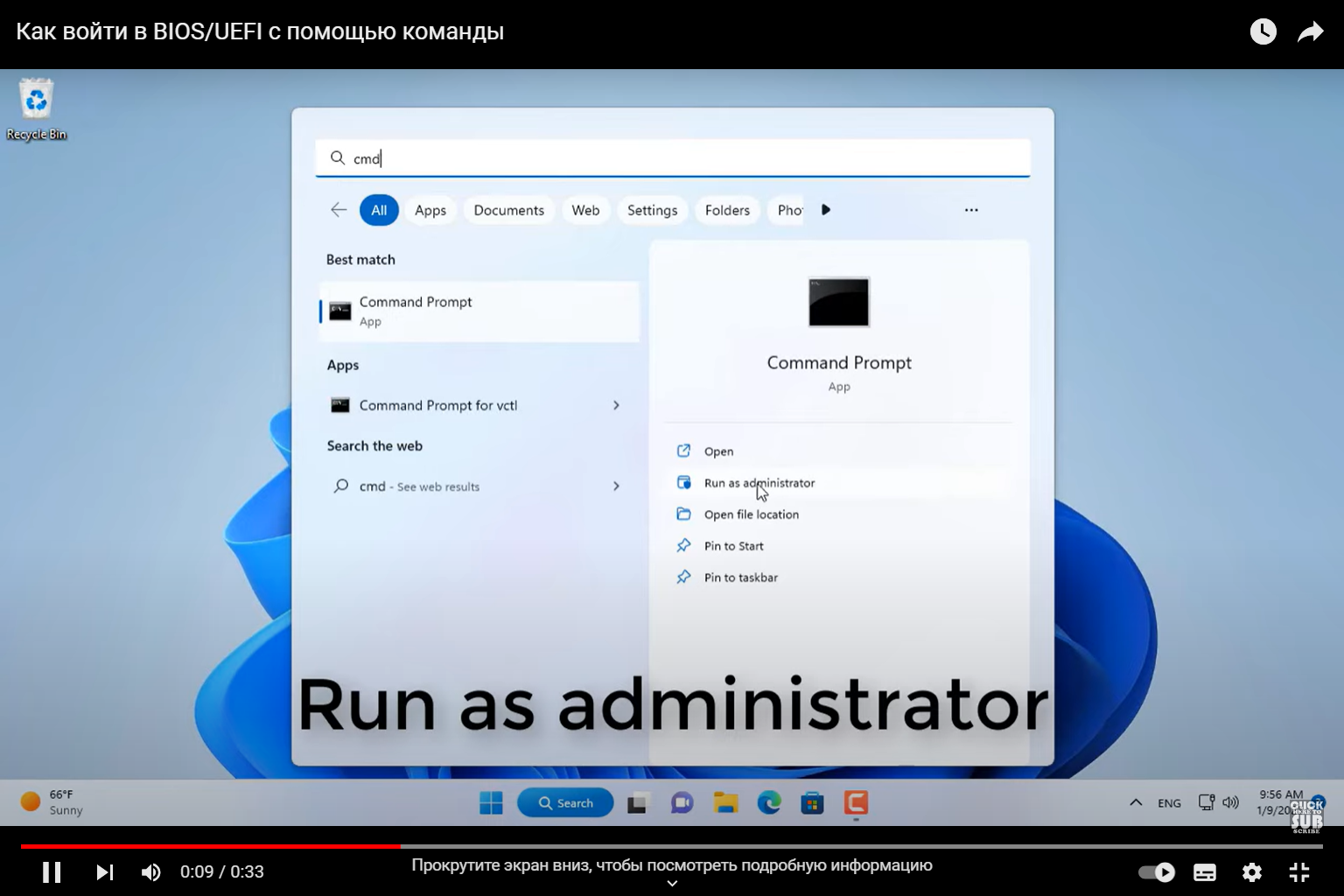Image resolution: width=1344 pixels, height=896 pixels.
Task: Open File Explorer on the taskbar
Action: 725,802
